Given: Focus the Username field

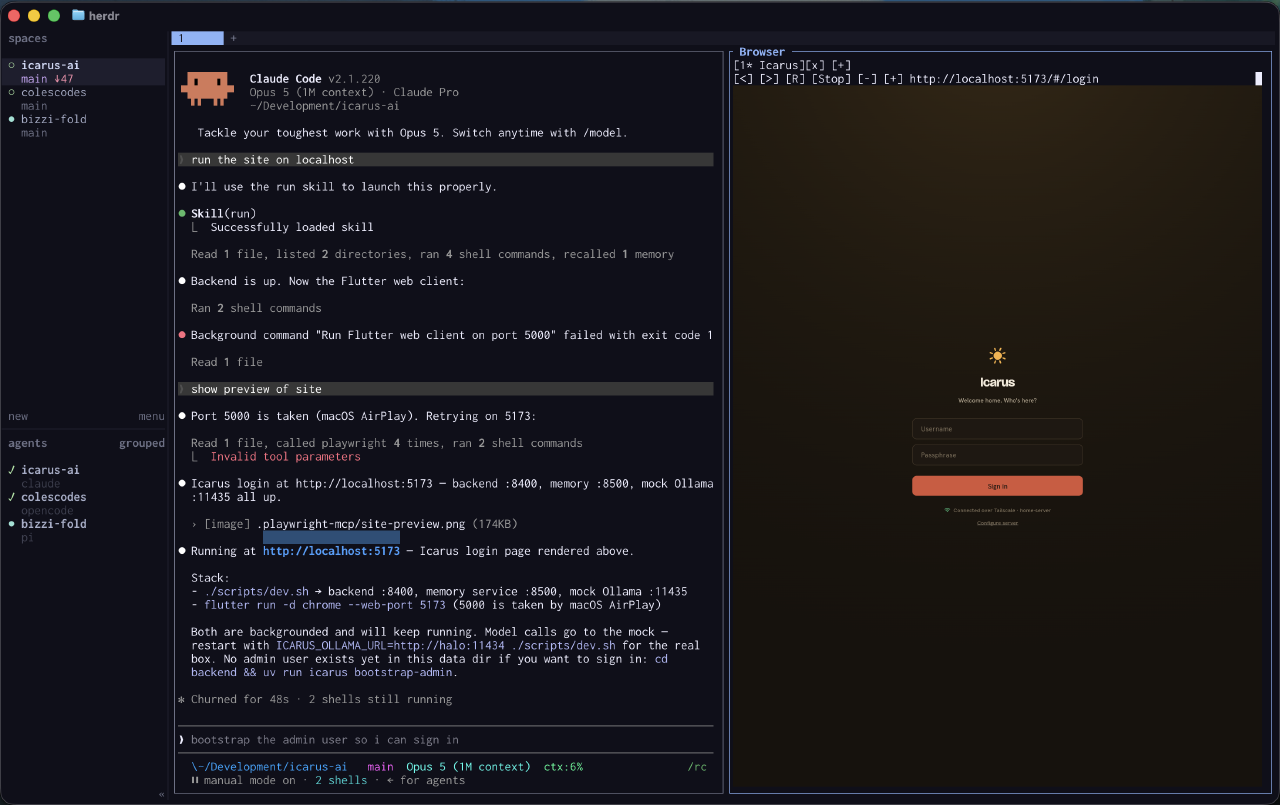Looking at the screenshot, I should (997, 429).
